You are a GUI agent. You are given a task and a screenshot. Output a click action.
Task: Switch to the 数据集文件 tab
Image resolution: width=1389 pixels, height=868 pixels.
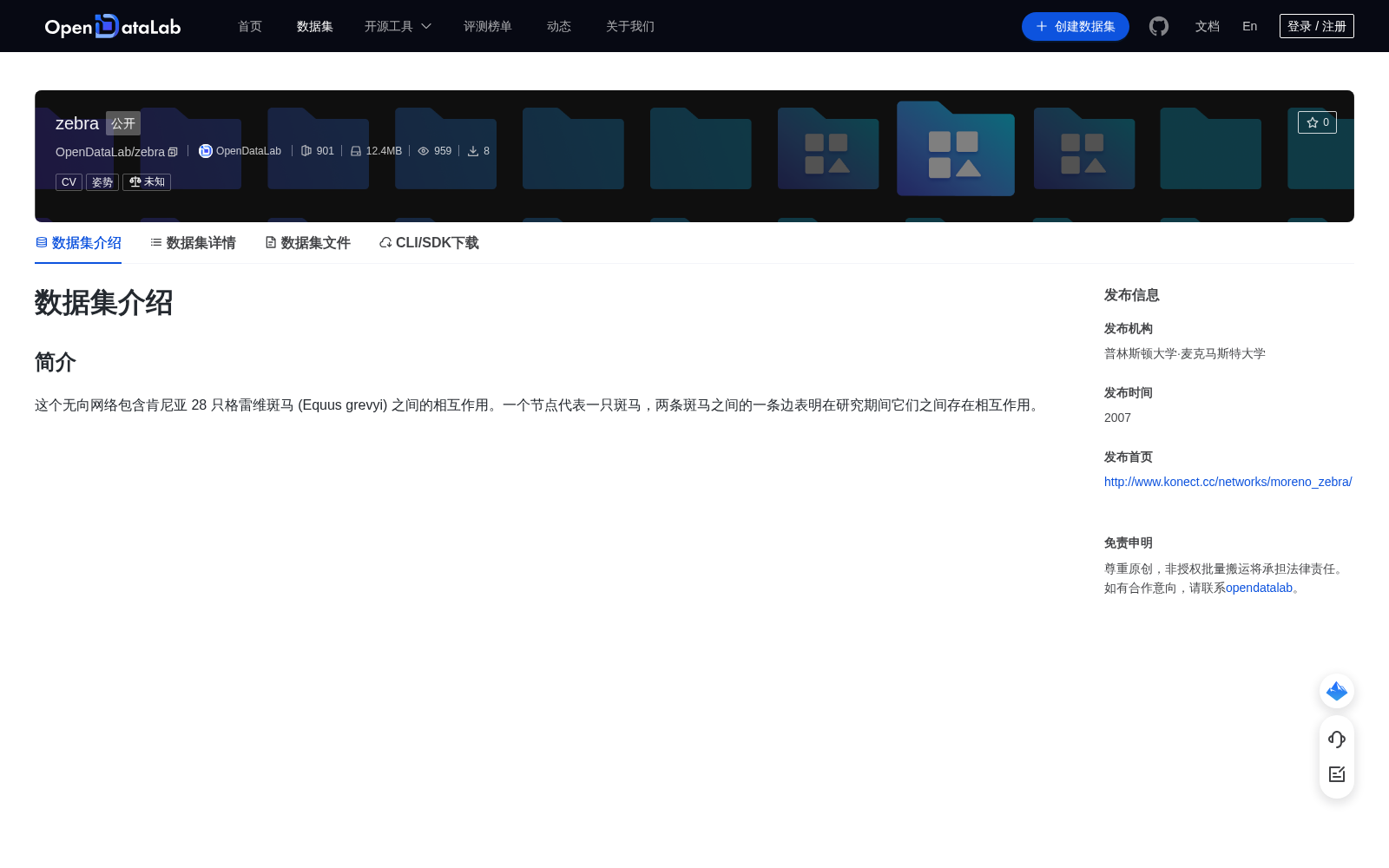point(307,243)
